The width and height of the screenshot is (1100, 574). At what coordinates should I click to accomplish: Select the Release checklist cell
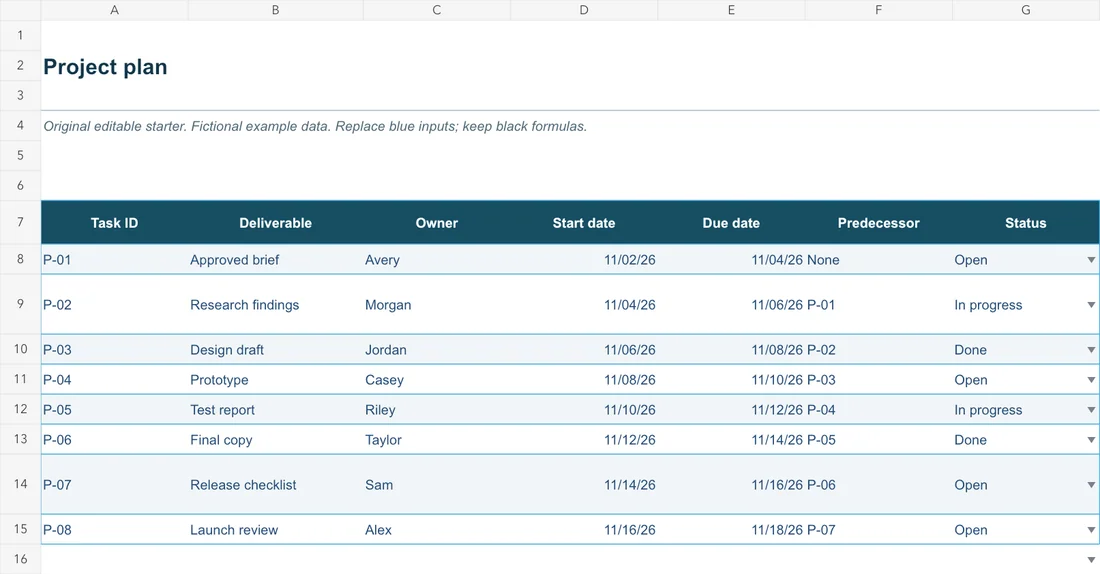276,485
